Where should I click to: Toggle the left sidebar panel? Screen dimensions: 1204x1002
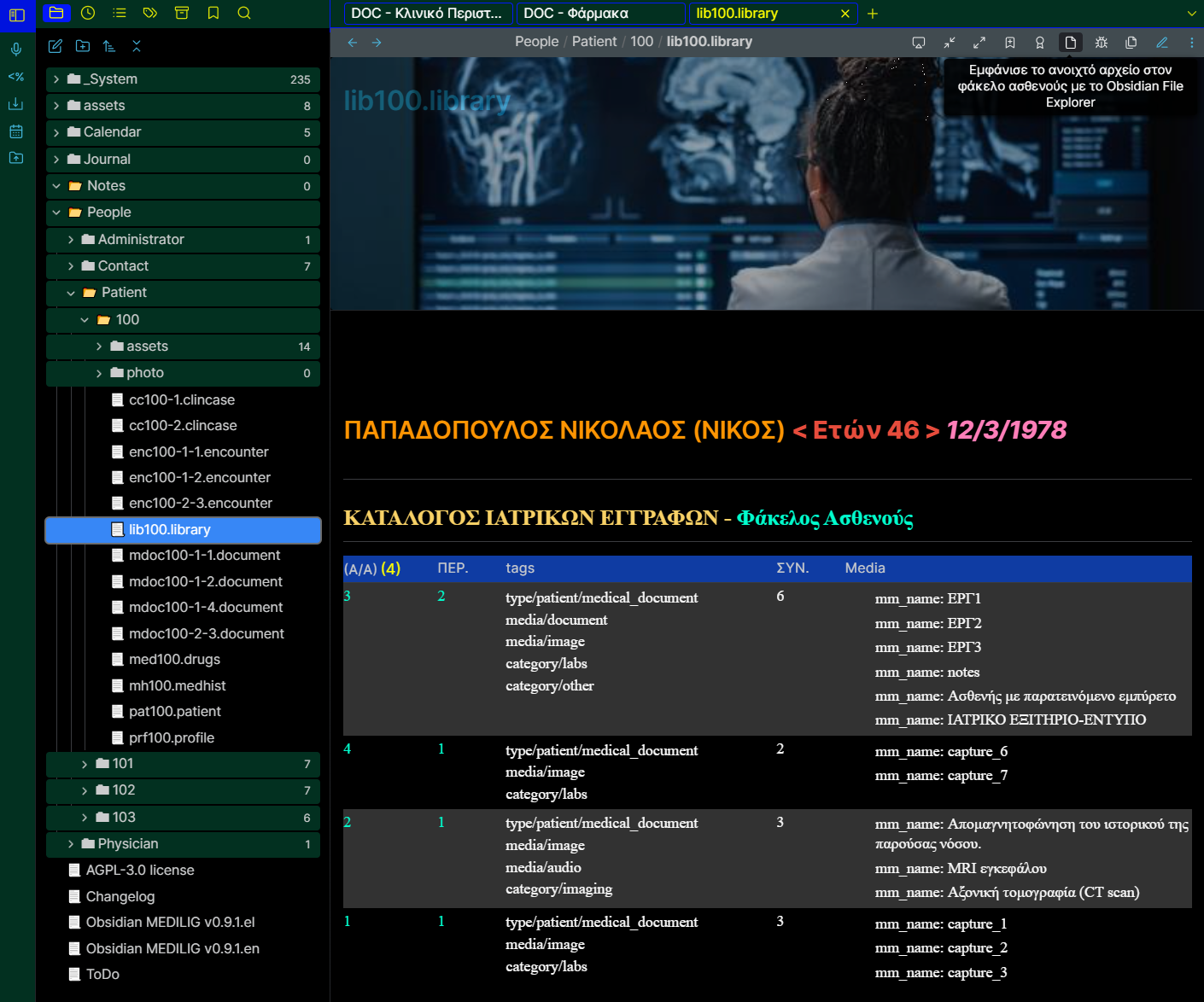[x=17, y=15]
